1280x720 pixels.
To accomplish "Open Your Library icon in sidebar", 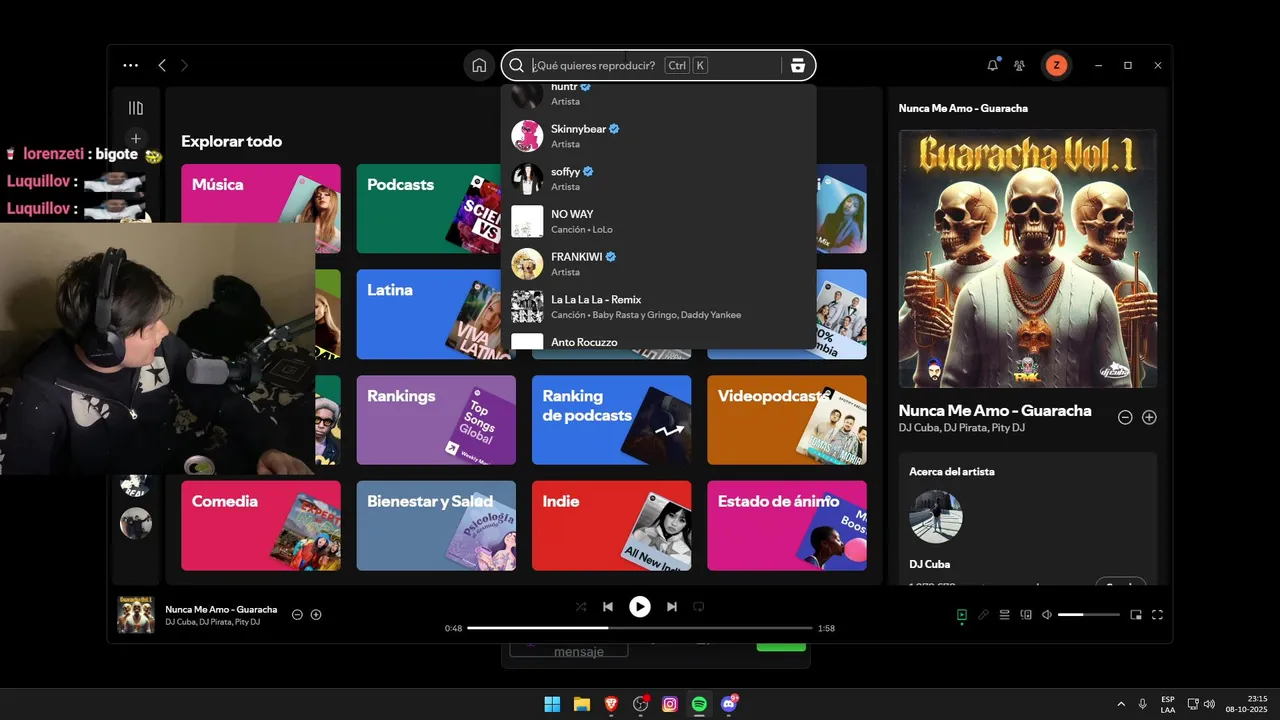I will click(136, 108).
